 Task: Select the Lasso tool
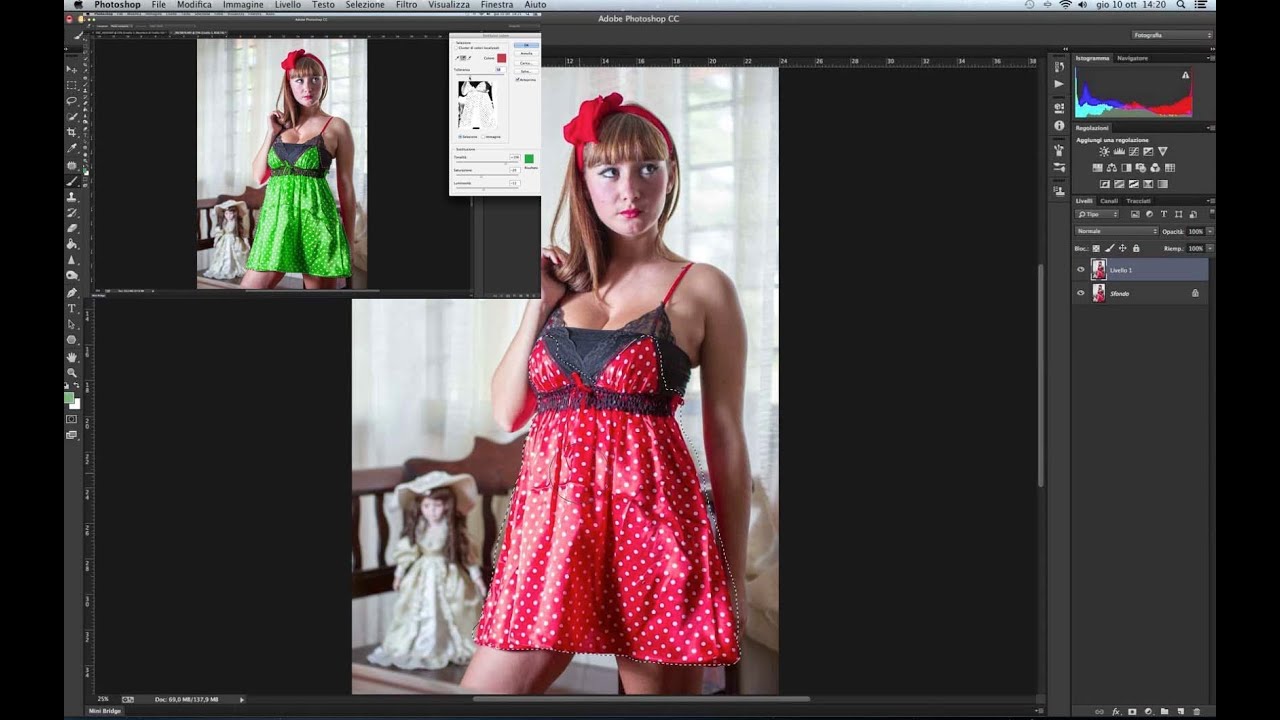[72, 101]
